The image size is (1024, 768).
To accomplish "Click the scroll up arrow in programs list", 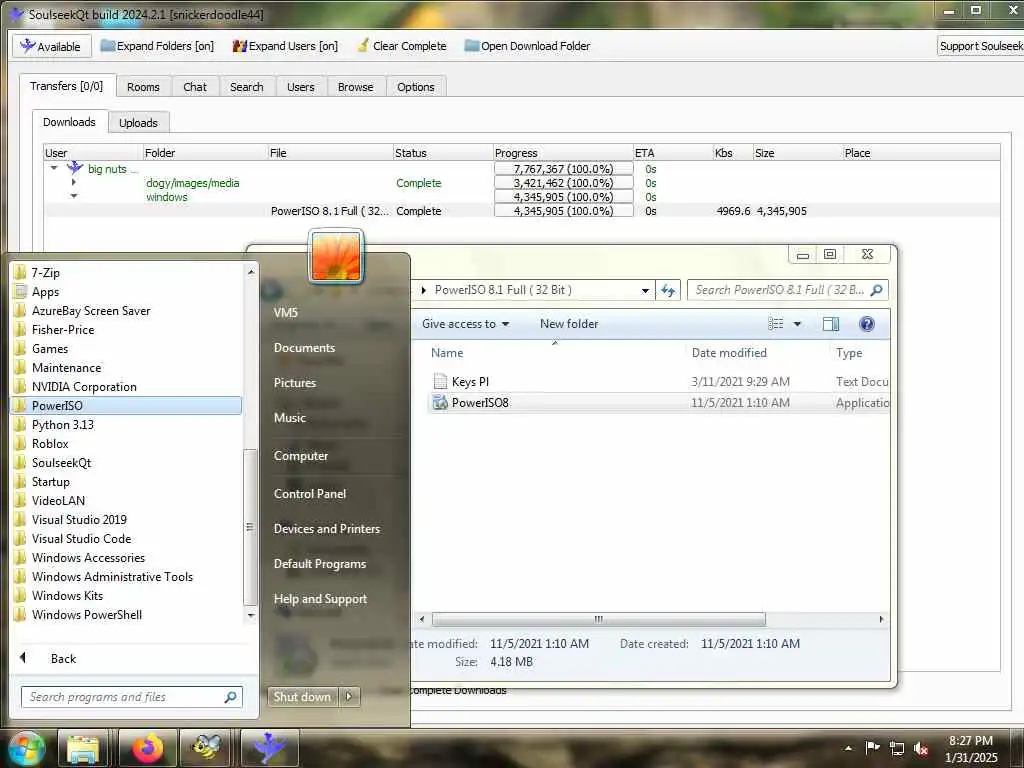I will point(251,271).
